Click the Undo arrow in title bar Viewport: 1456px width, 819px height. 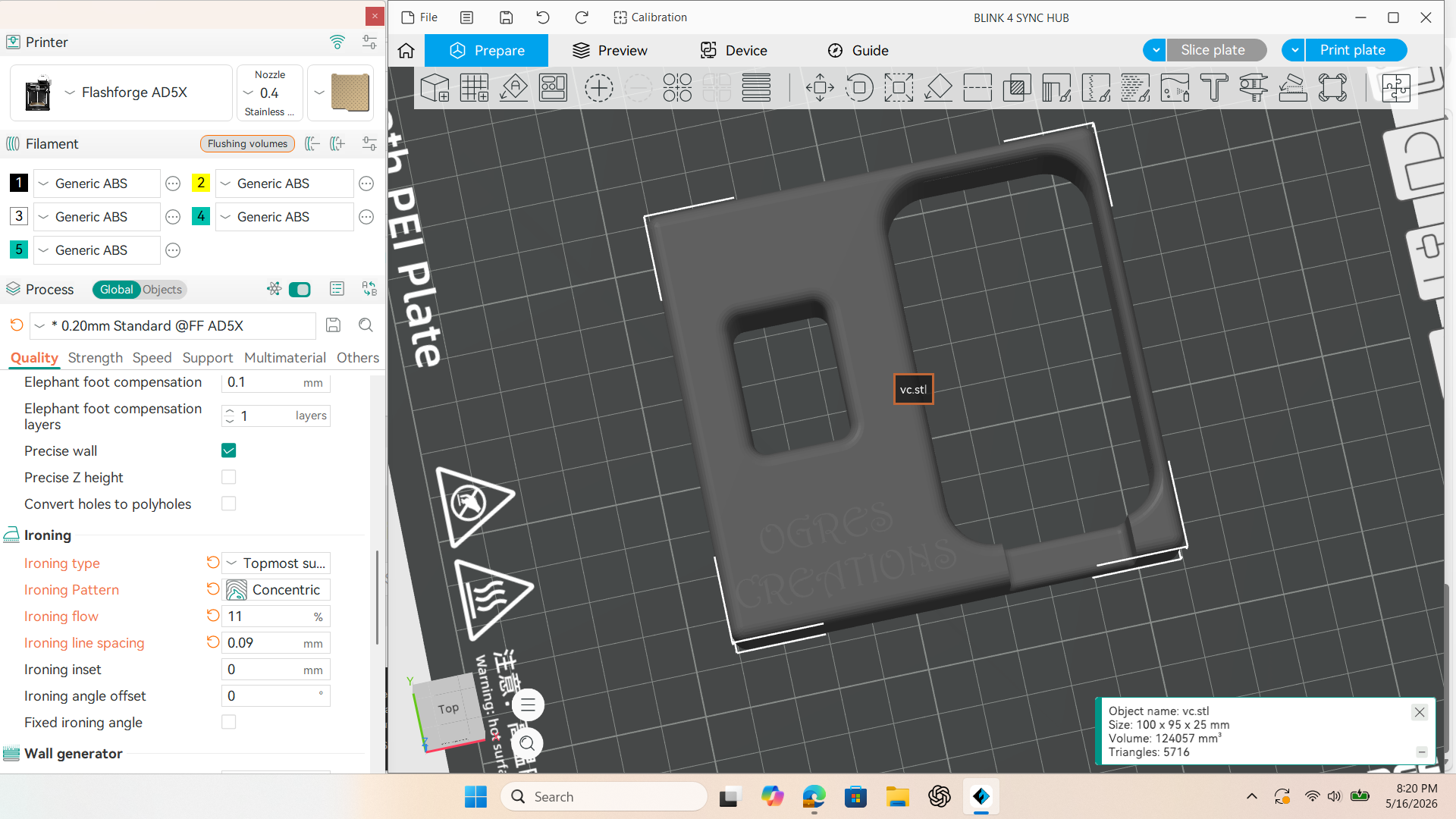pos(543,17)
